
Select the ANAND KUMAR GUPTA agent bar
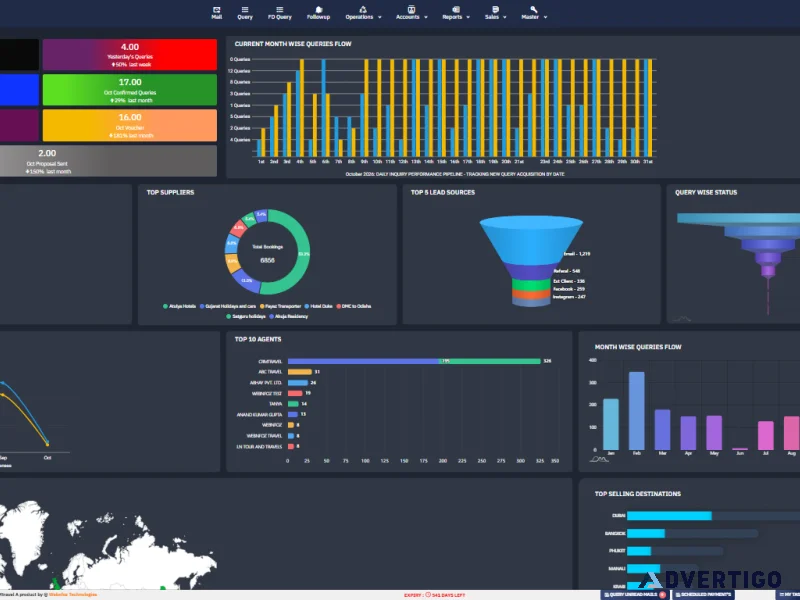[x=293, y=414]
